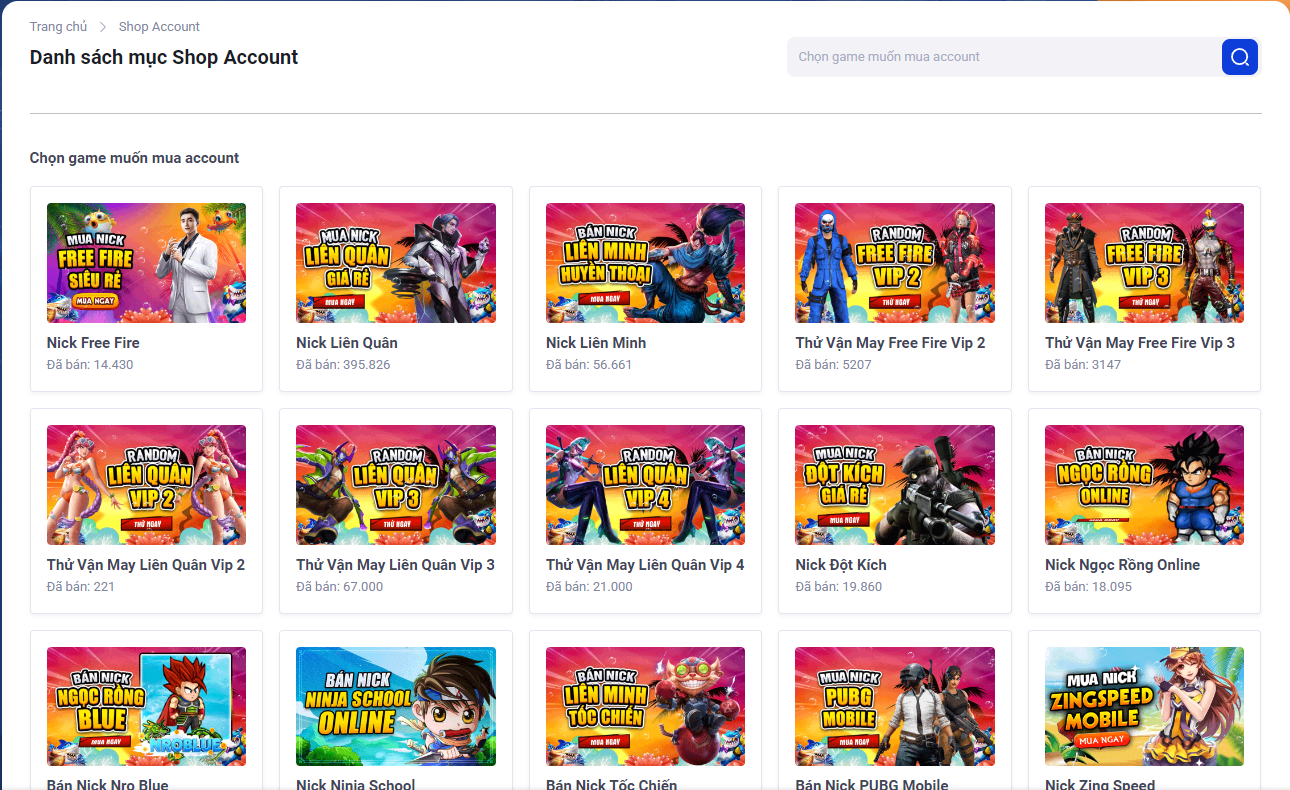Select the Liên Minh Huyền Thoại banner

coord(645,263)
